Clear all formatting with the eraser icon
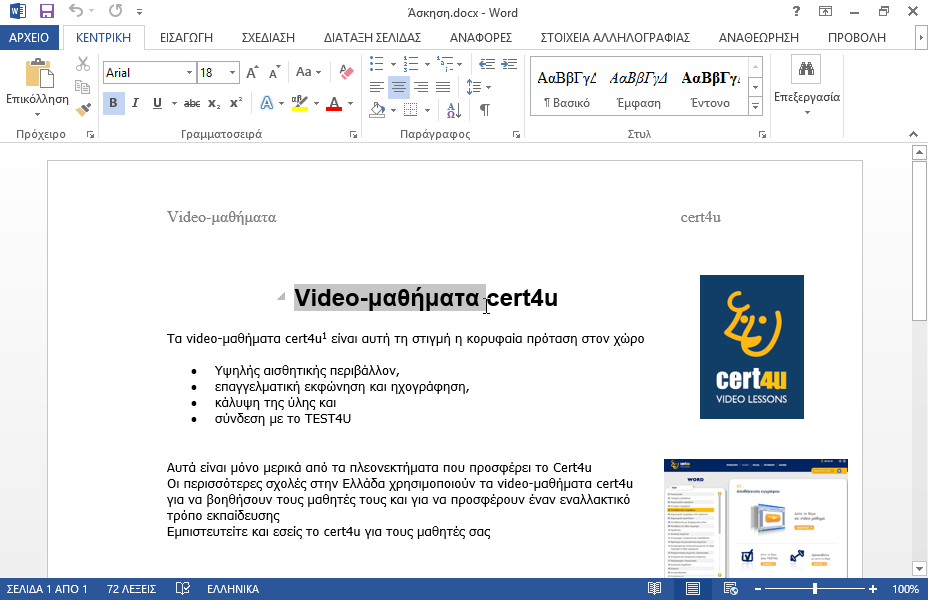This screenshot has height=600, width=928. (346, 72)
